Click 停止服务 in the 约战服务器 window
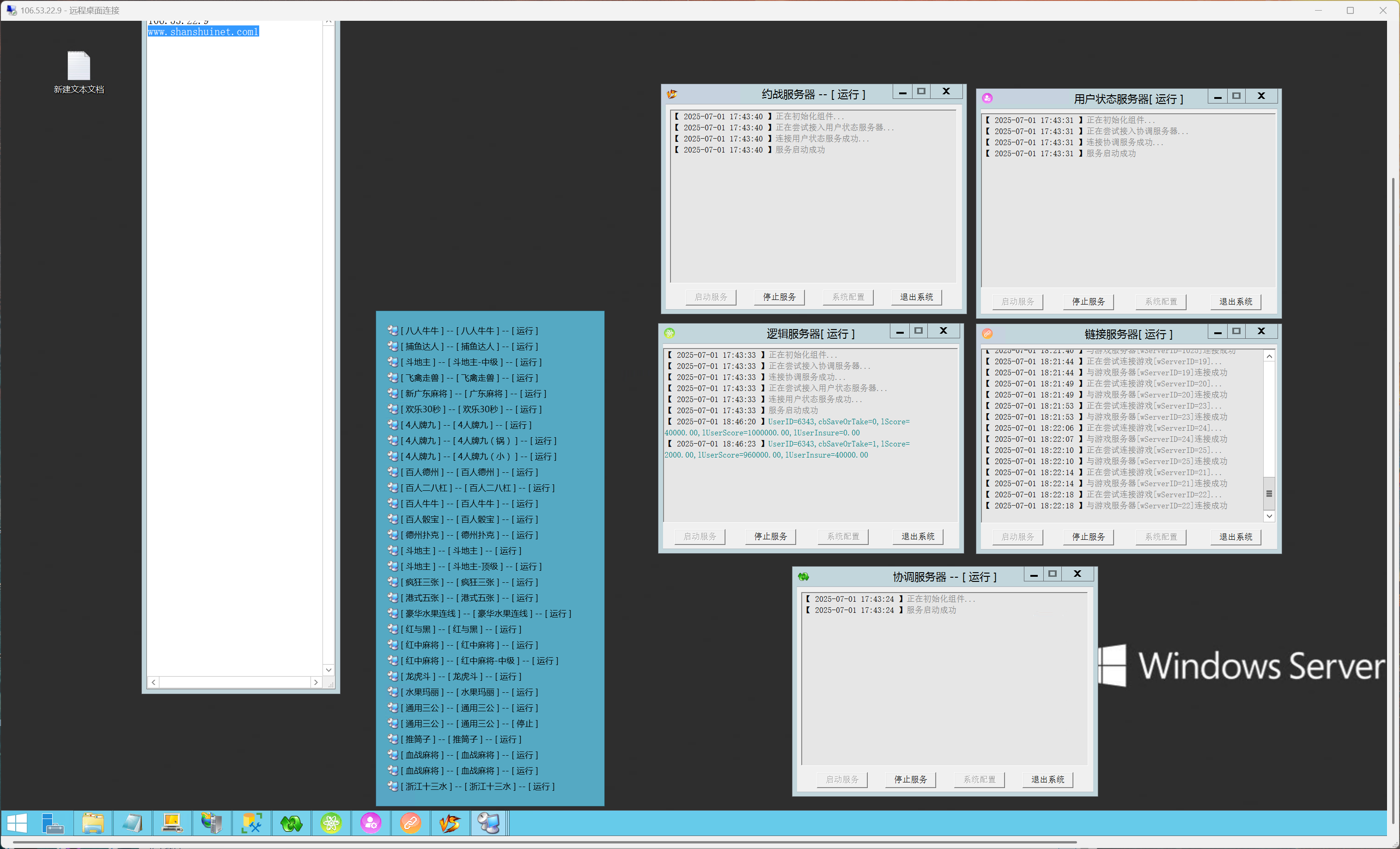1400x849 pixels. click(x=779, y=297)
